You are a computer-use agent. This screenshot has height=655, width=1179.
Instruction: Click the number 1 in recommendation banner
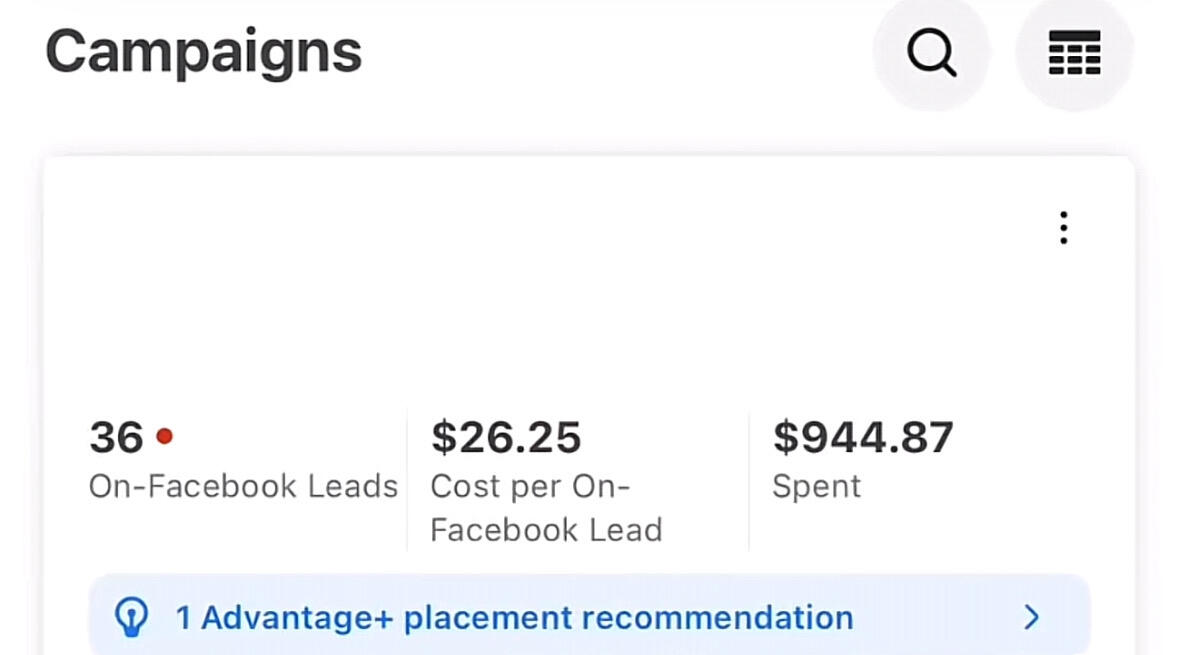tap(183, 618)
